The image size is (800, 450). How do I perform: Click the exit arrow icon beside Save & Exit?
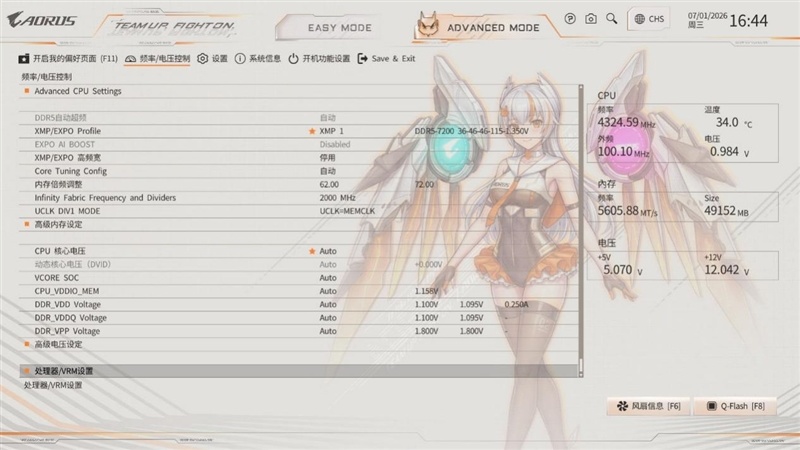coord(362,59)
